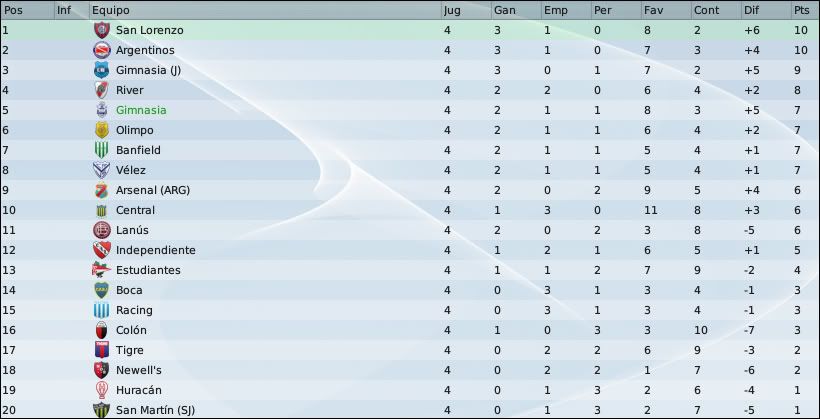Click the Tigre club crest
This screenshot has width=820, height=419.
click(x=101, y=350)
